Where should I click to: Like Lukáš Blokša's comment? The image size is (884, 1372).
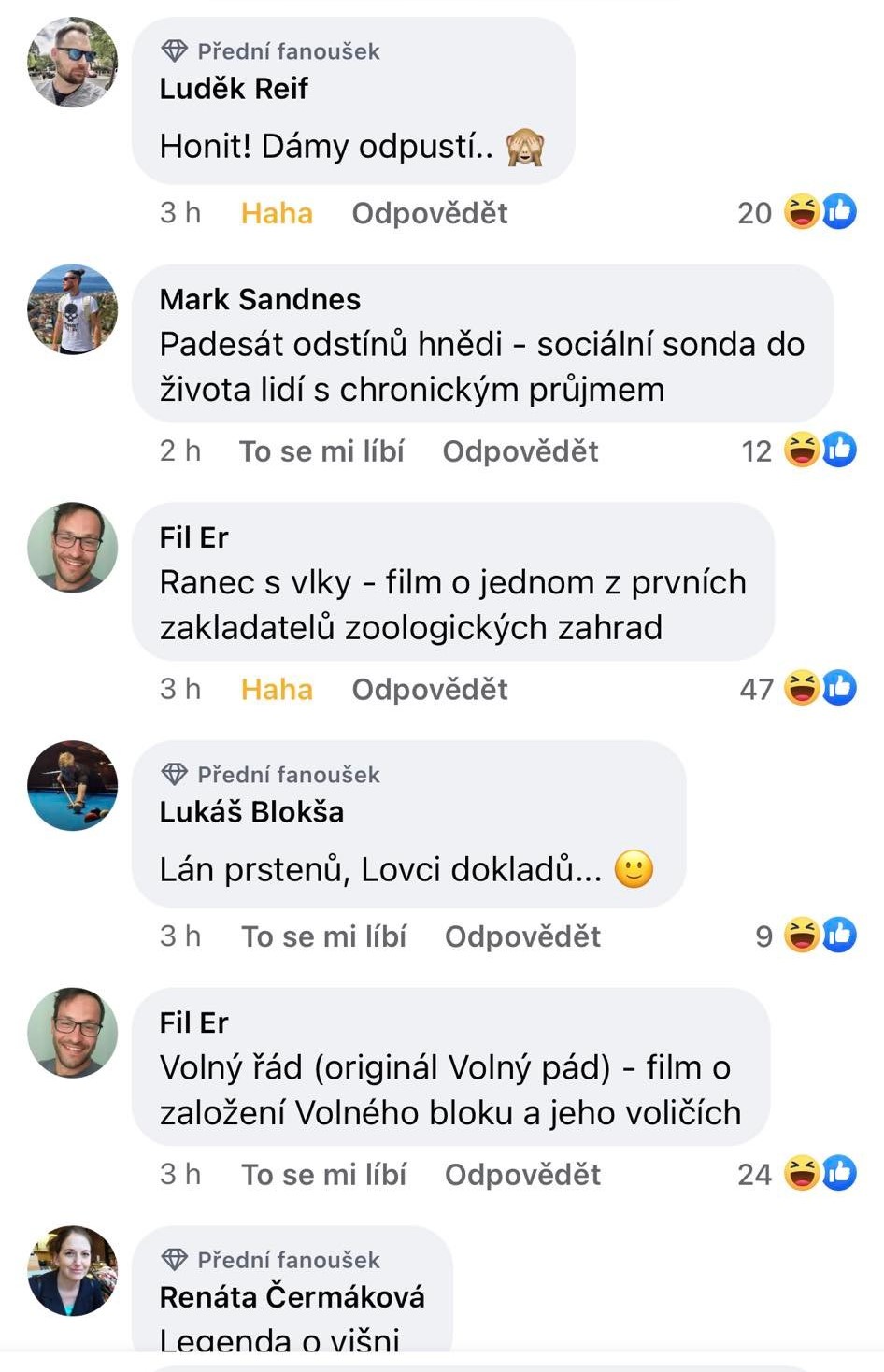[x=324, y=936]
